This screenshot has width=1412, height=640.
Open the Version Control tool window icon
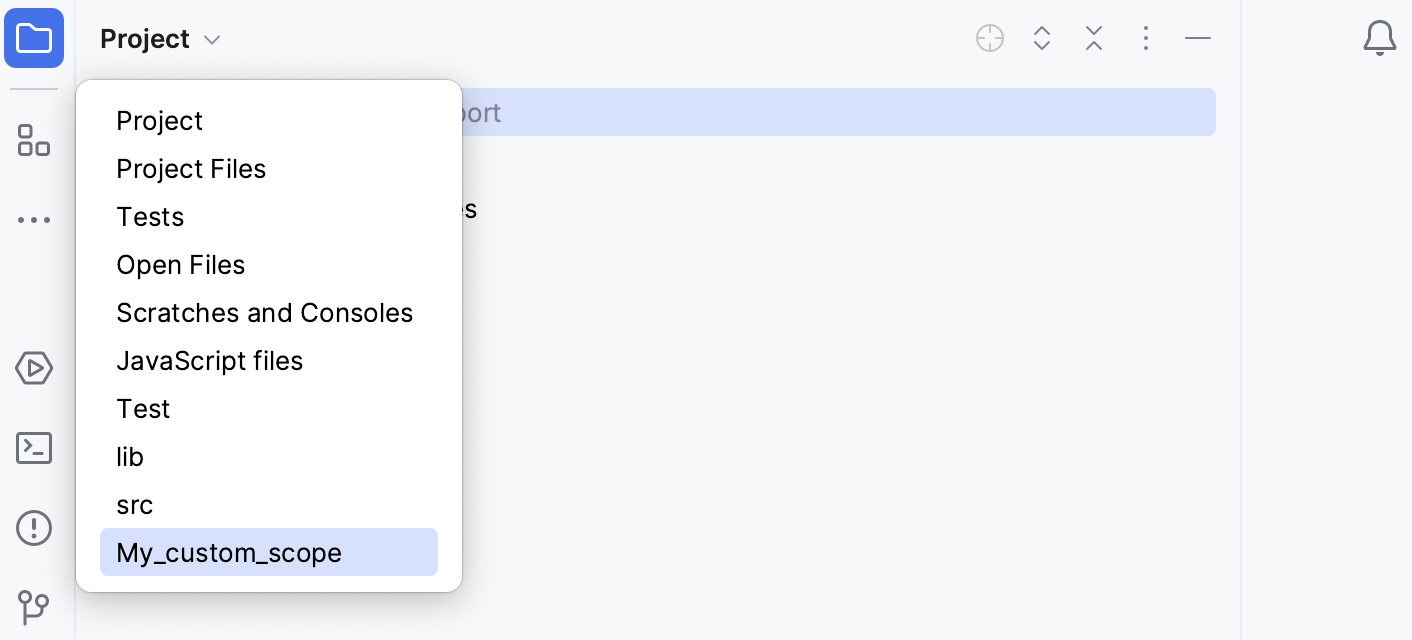[34, 608]
